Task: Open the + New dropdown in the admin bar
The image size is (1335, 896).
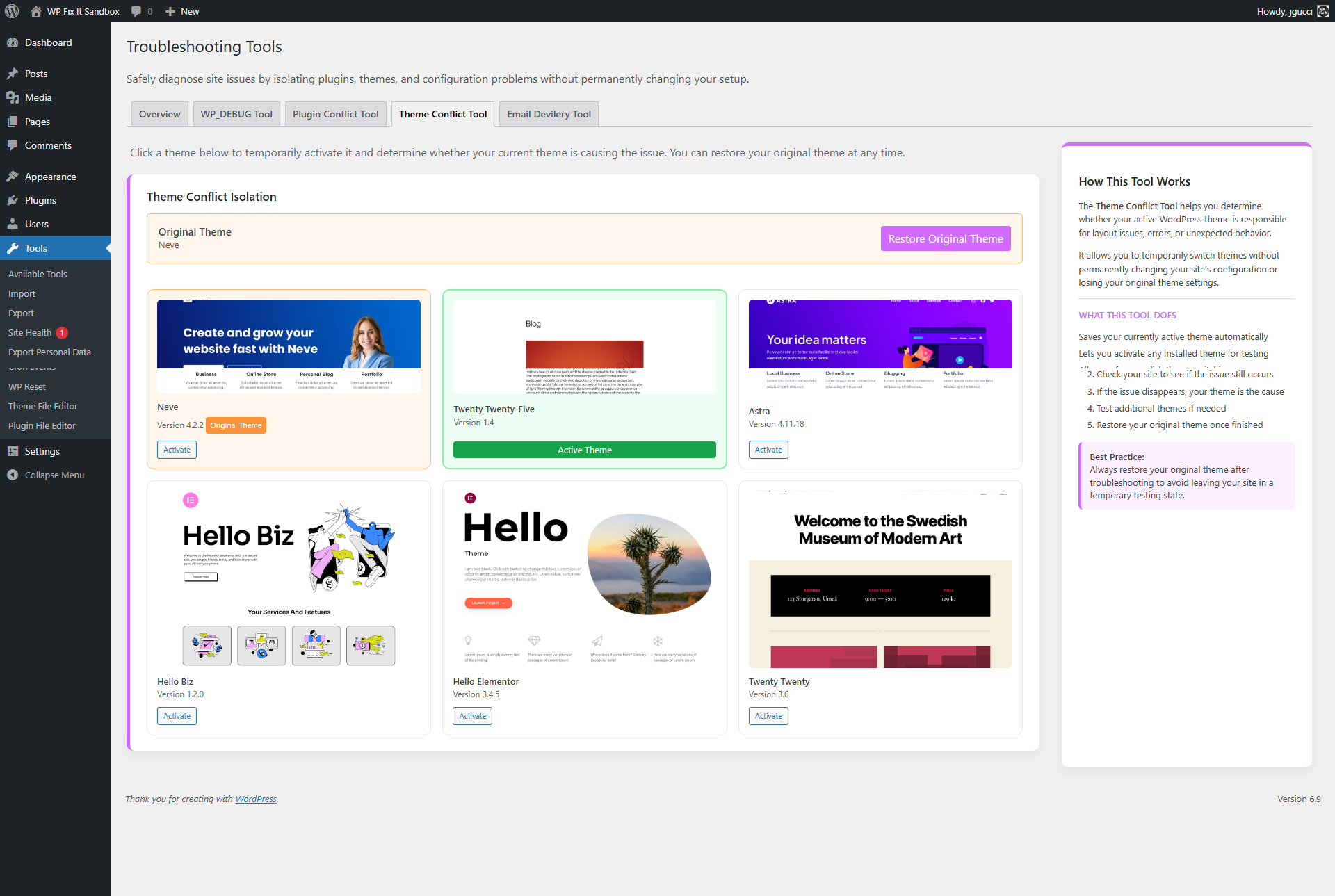Action: click(x=181, y=11)
